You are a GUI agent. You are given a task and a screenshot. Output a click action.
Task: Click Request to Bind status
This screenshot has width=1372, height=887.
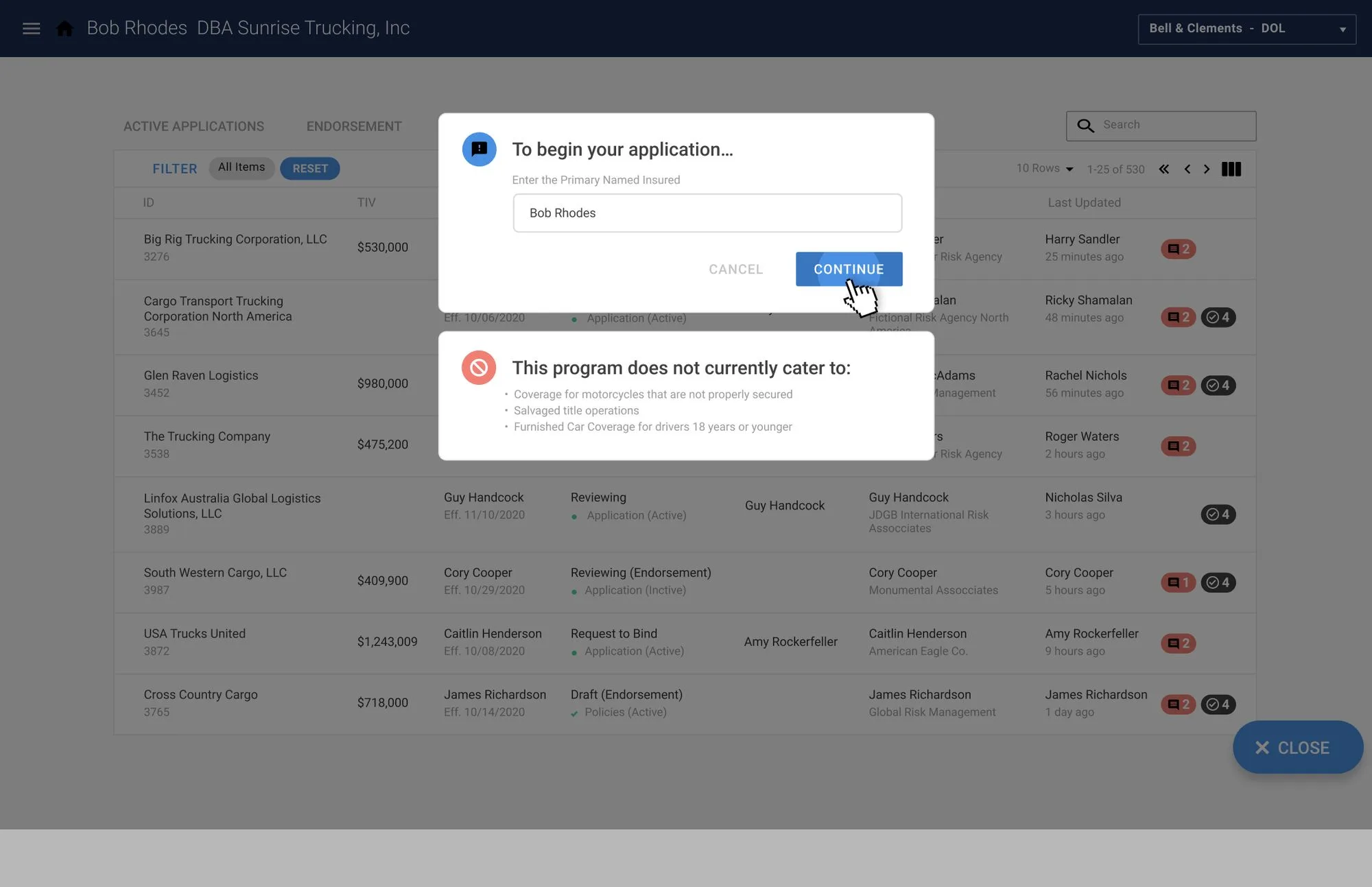(x=614, y=633)
